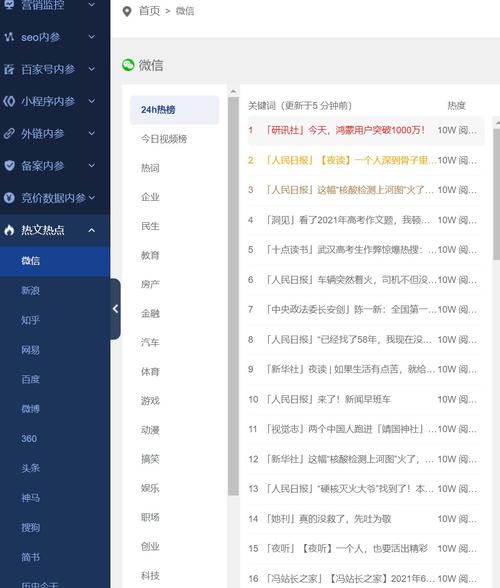Select the 24h热榜 category tab
Viewport: 500px width, 588px height.
[174, 110]
